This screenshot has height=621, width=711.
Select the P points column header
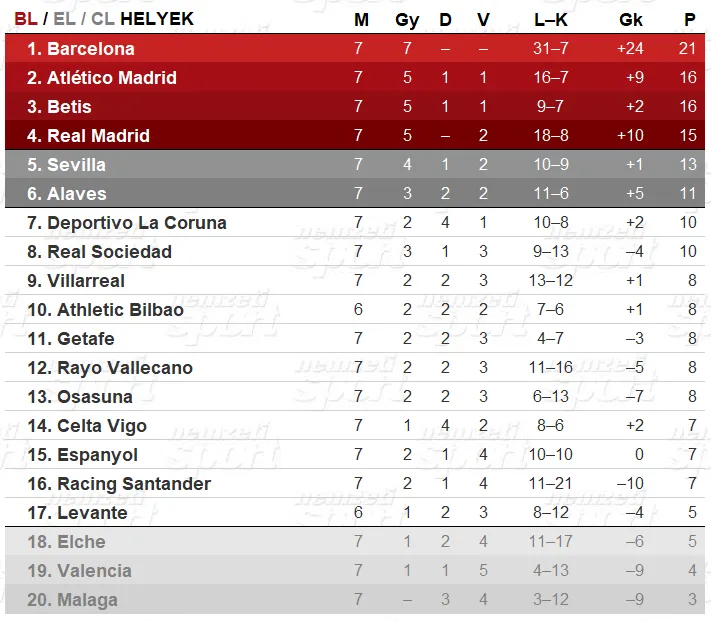pyautogui.click(x=690, y=20)
